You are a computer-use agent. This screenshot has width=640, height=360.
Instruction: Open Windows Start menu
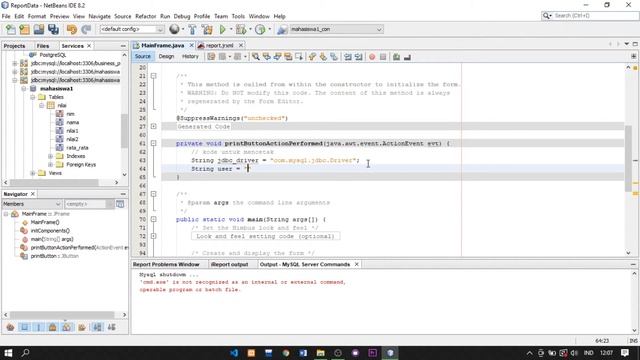click(8, 353)
